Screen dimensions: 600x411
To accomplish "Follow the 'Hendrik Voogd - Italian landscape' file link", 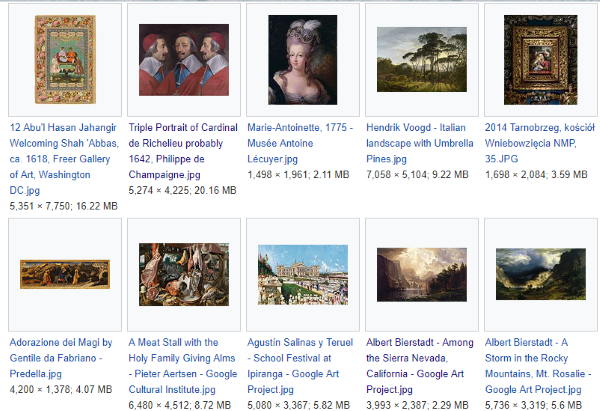I will pyautogui.click(x=420, y=143).
